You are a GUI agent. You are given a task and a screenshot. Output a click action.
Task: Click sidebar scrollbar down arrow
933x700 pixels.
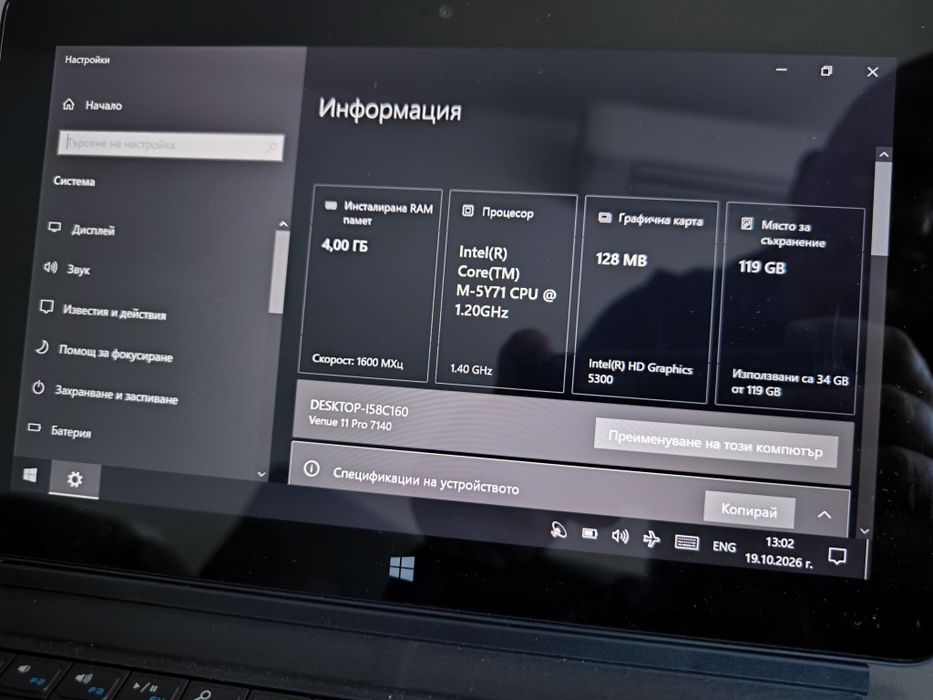[261, 474]
